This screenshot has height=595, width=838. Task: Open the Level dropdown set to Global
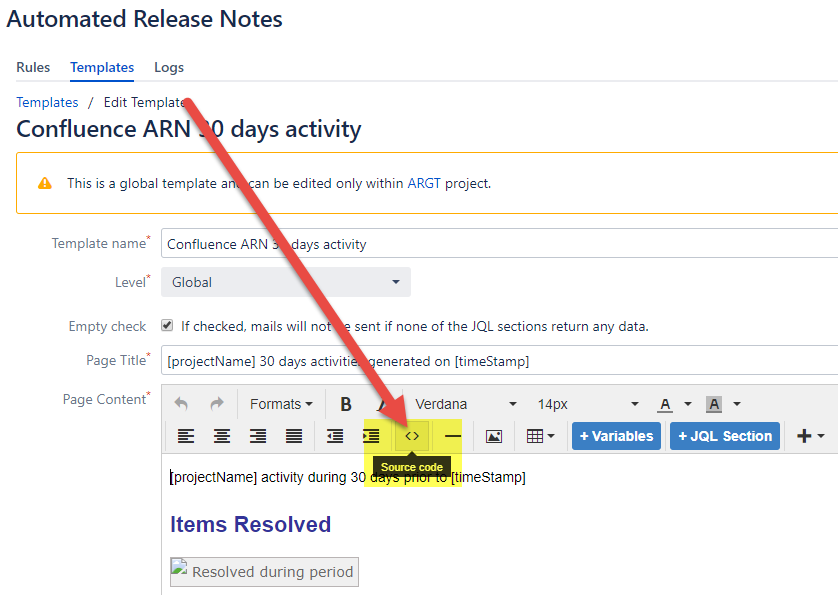(286, 282)
